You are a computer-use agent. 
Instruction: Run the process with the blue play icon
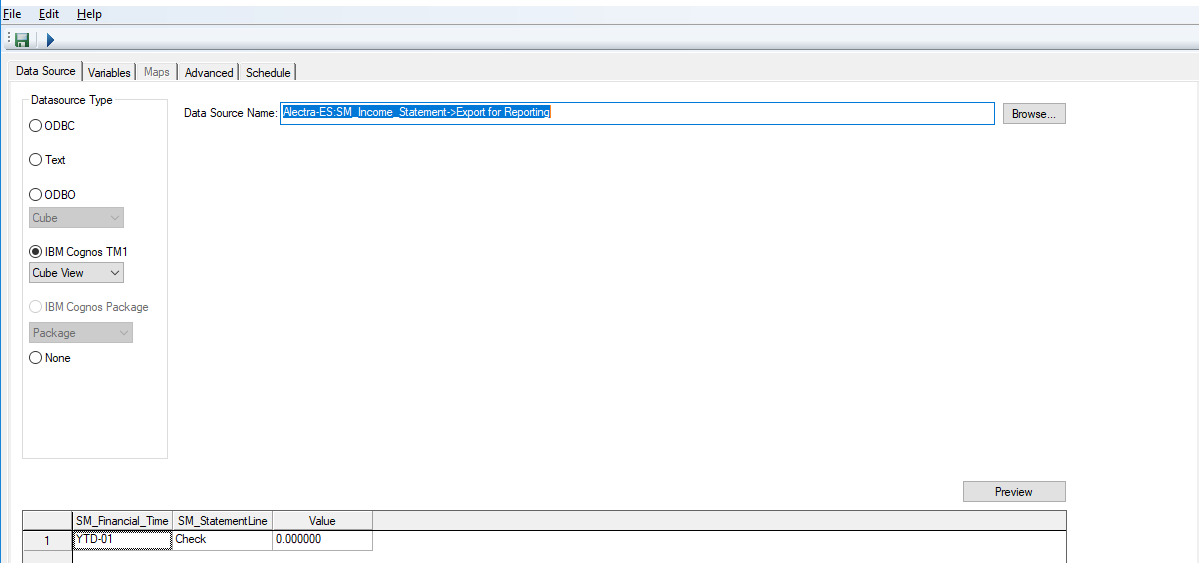50,40
